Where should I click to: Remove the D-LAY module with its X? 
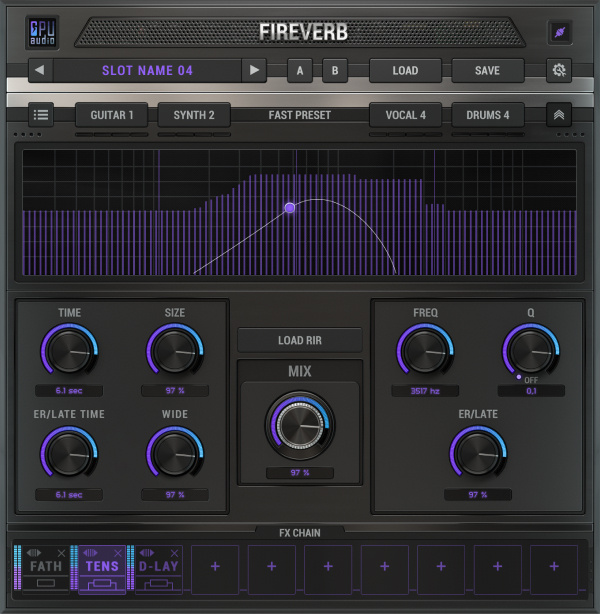[175, 553]
